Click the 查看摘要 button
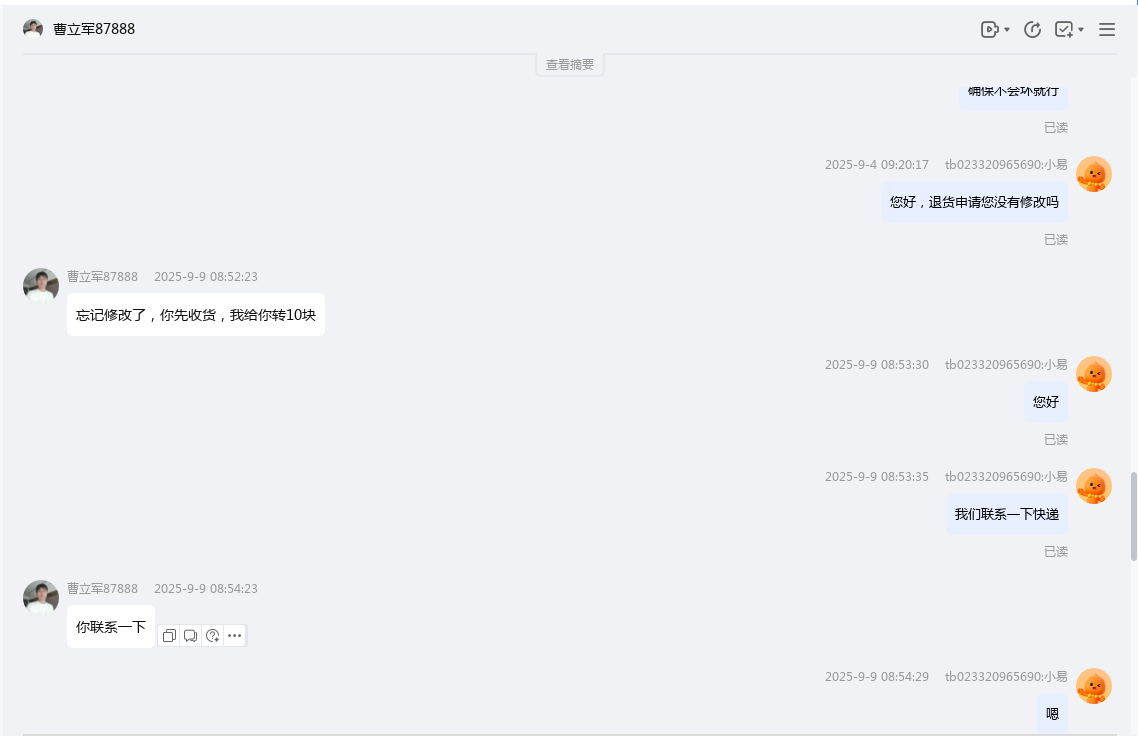This screenshot has height=736, width=1138. [570, 65]
